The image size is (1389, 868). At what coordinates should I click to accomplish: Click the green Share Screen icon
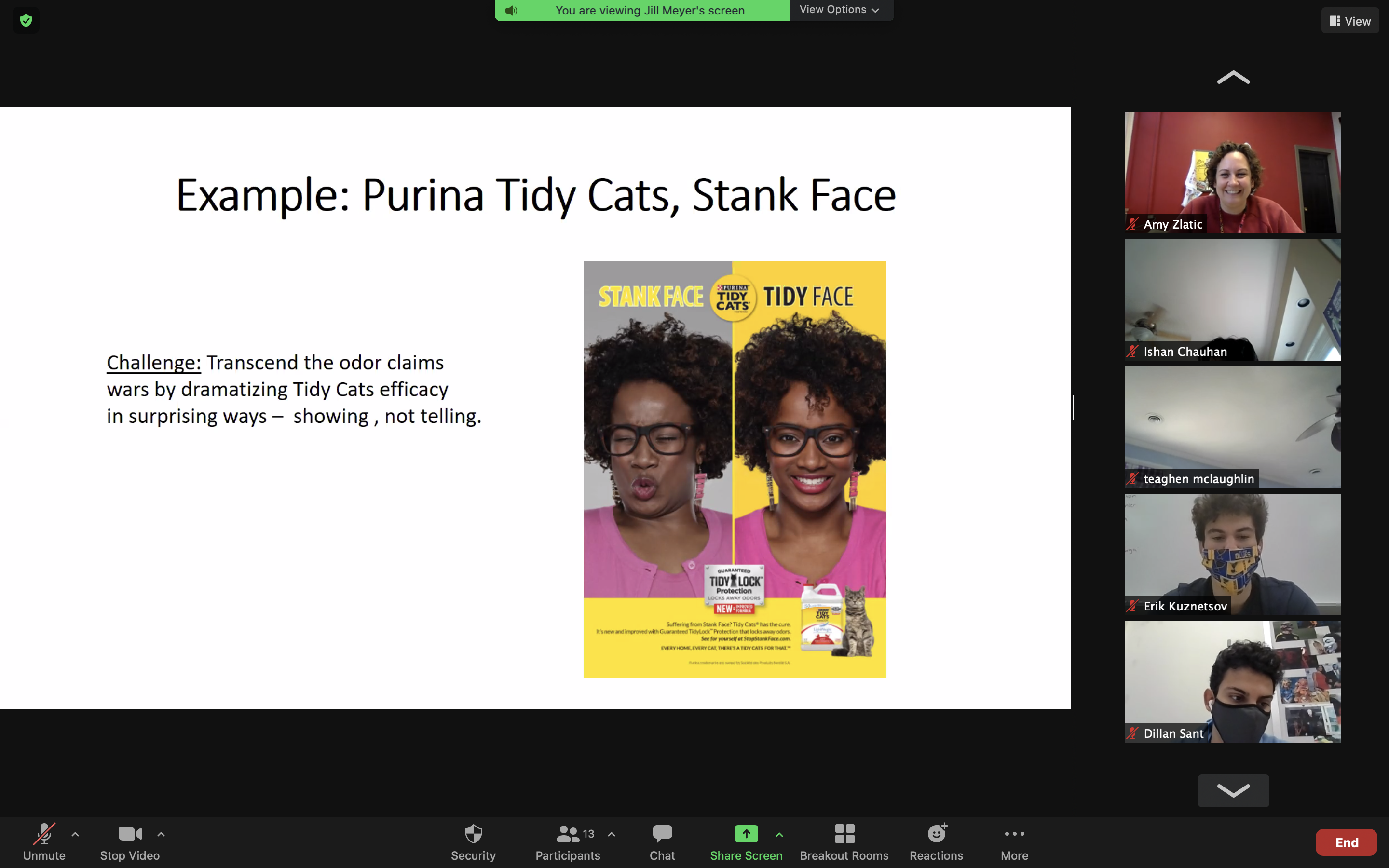746,834
